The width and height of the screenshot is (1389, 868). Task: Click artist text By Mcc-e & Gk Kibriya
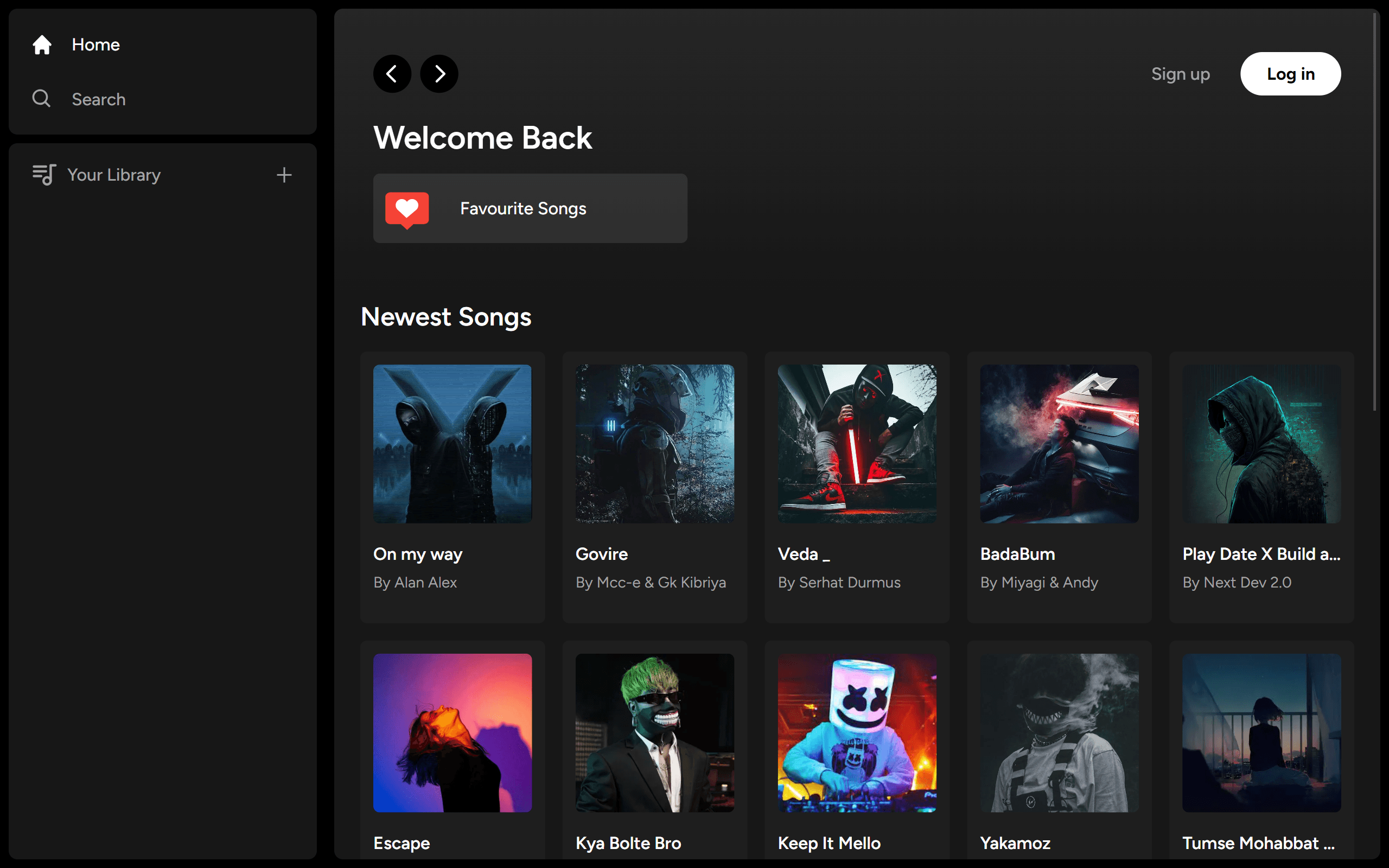coord(651,583)
